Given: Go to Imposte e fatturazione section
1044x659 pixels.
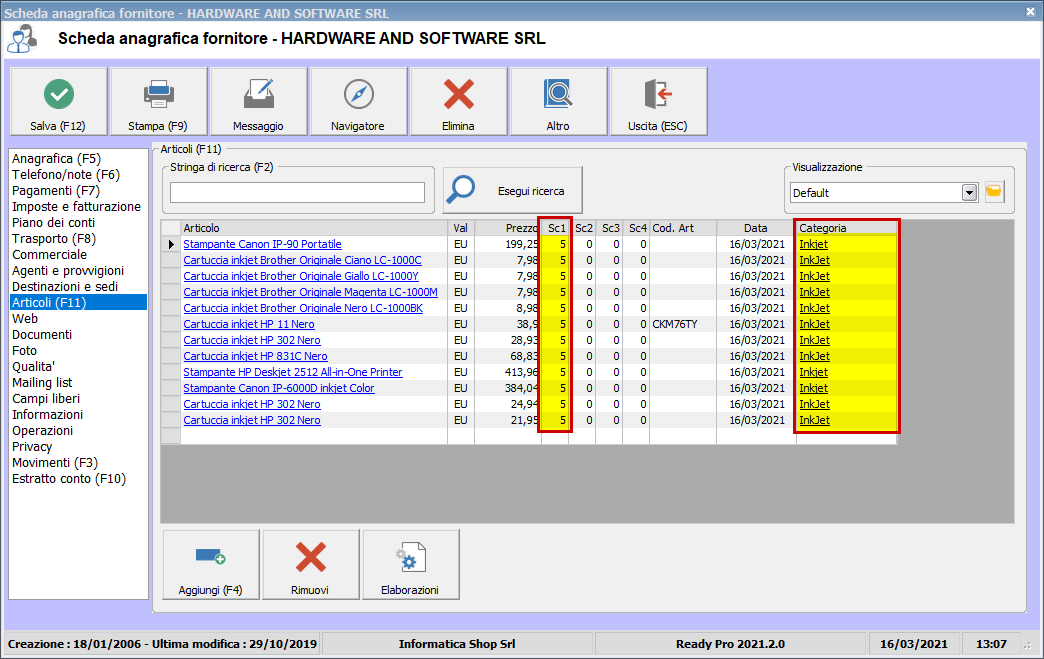Looking at the screenshot, I should click(77, 206).
